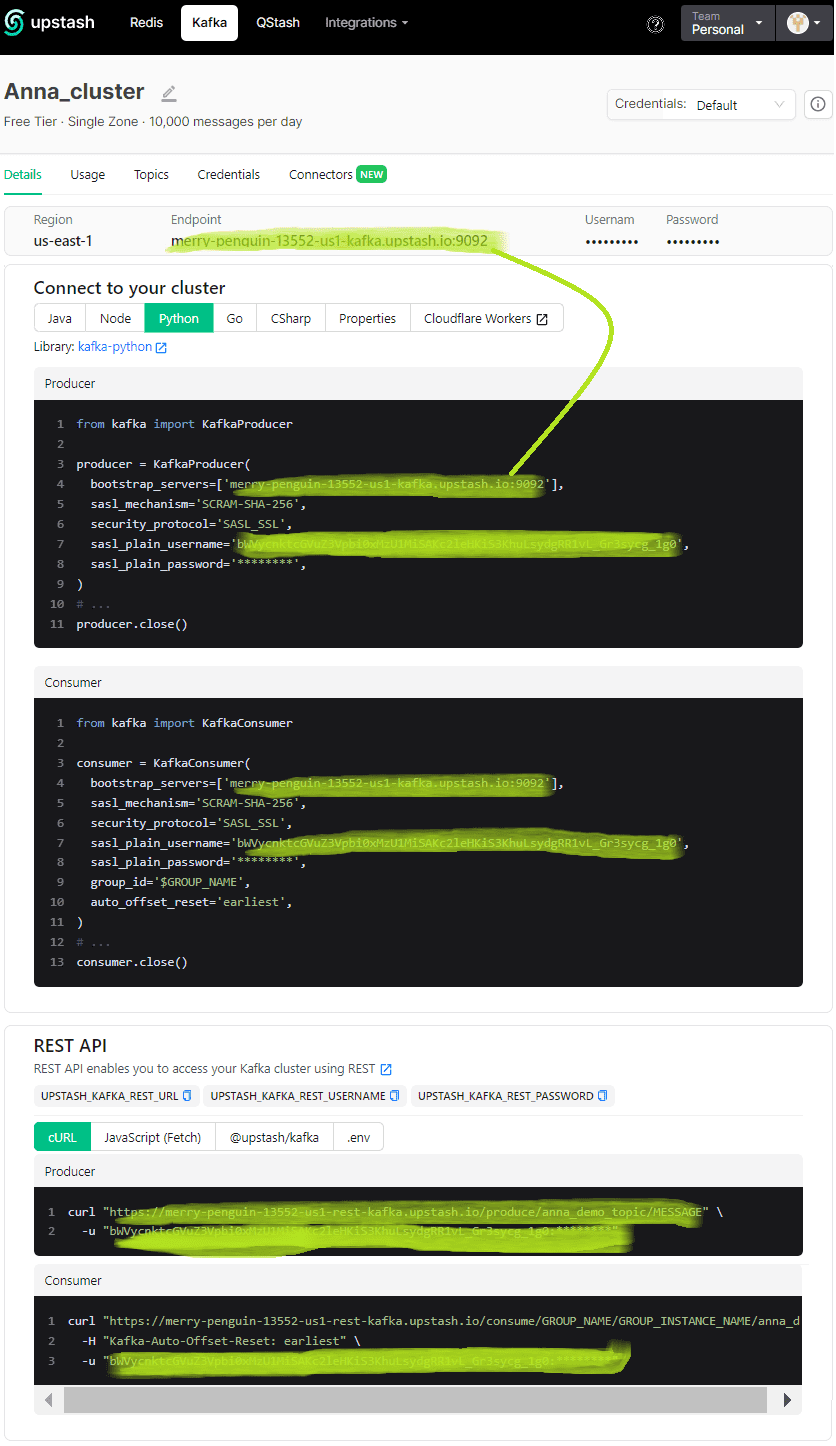Click the endpoint address value
The image size is (836, 1446).
(329, 241)
